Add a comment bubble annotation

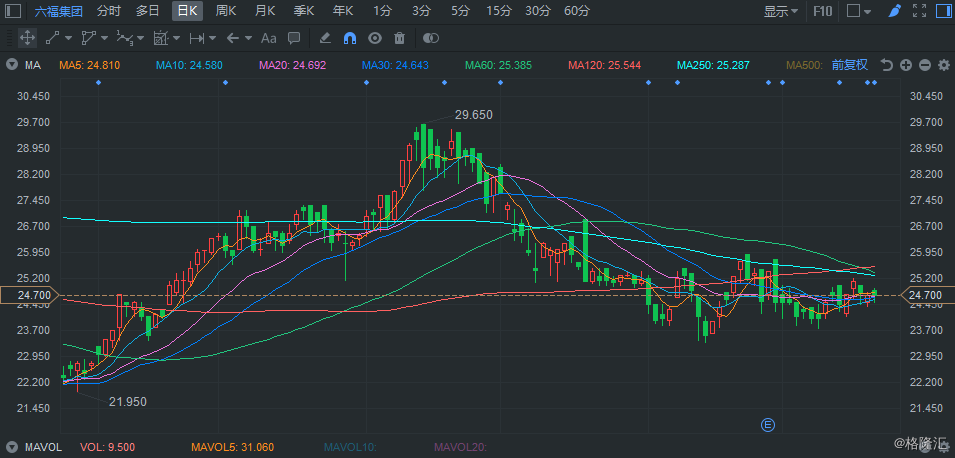click(294, 38)
